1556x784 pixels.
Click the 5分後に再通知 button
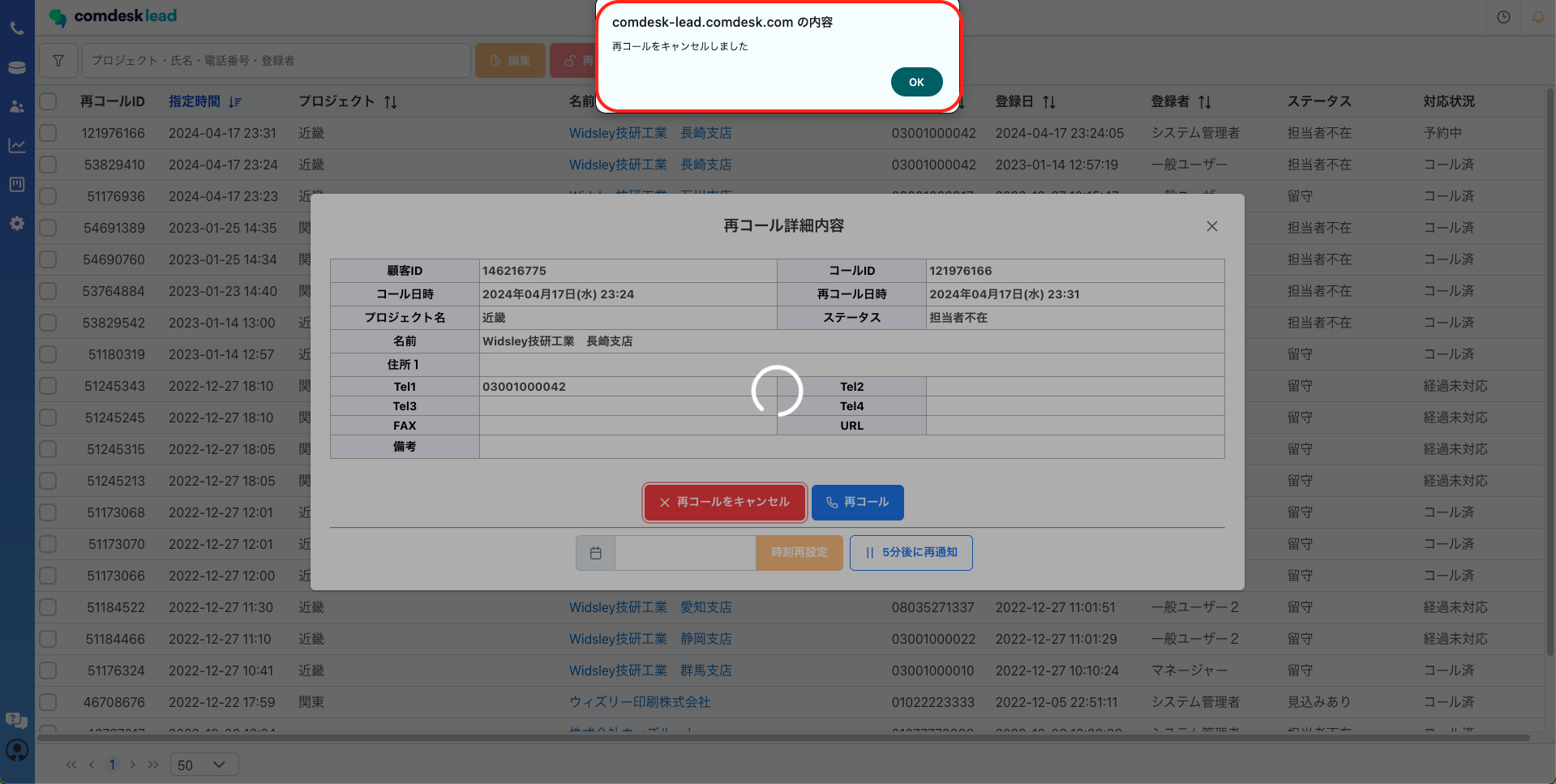[x=911, y=553]
